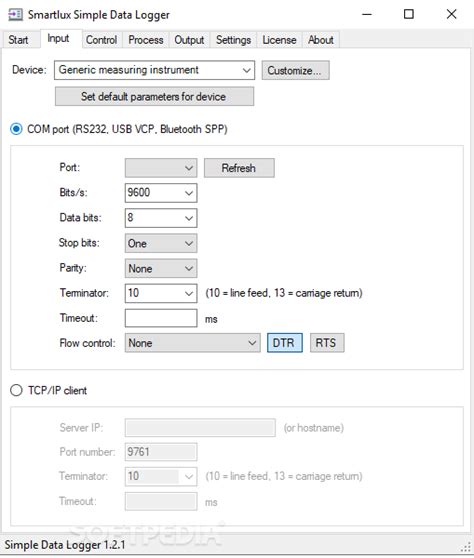Open the Data bits dropdown
Screen dimensions: 474x558
click(x=161, y=218)
